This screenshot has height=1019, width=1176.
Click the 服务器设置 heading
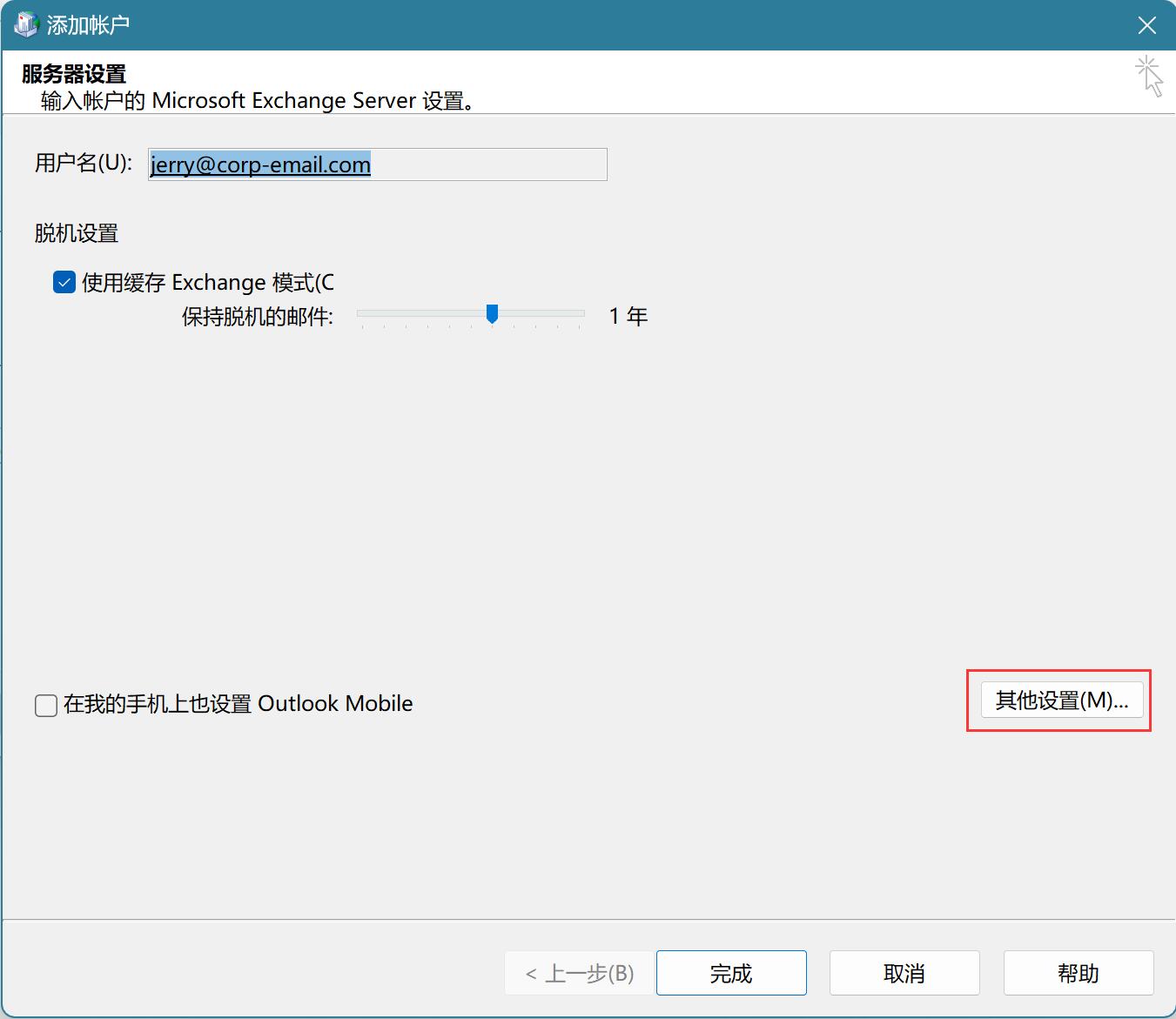[74, 74]
